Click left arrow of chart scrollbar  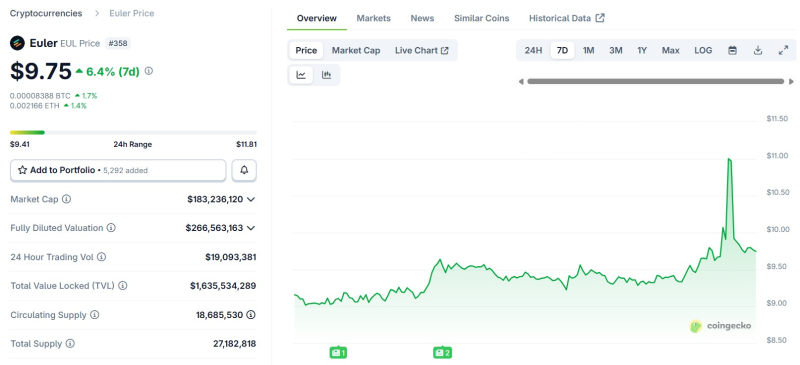[x=521, y=81]
